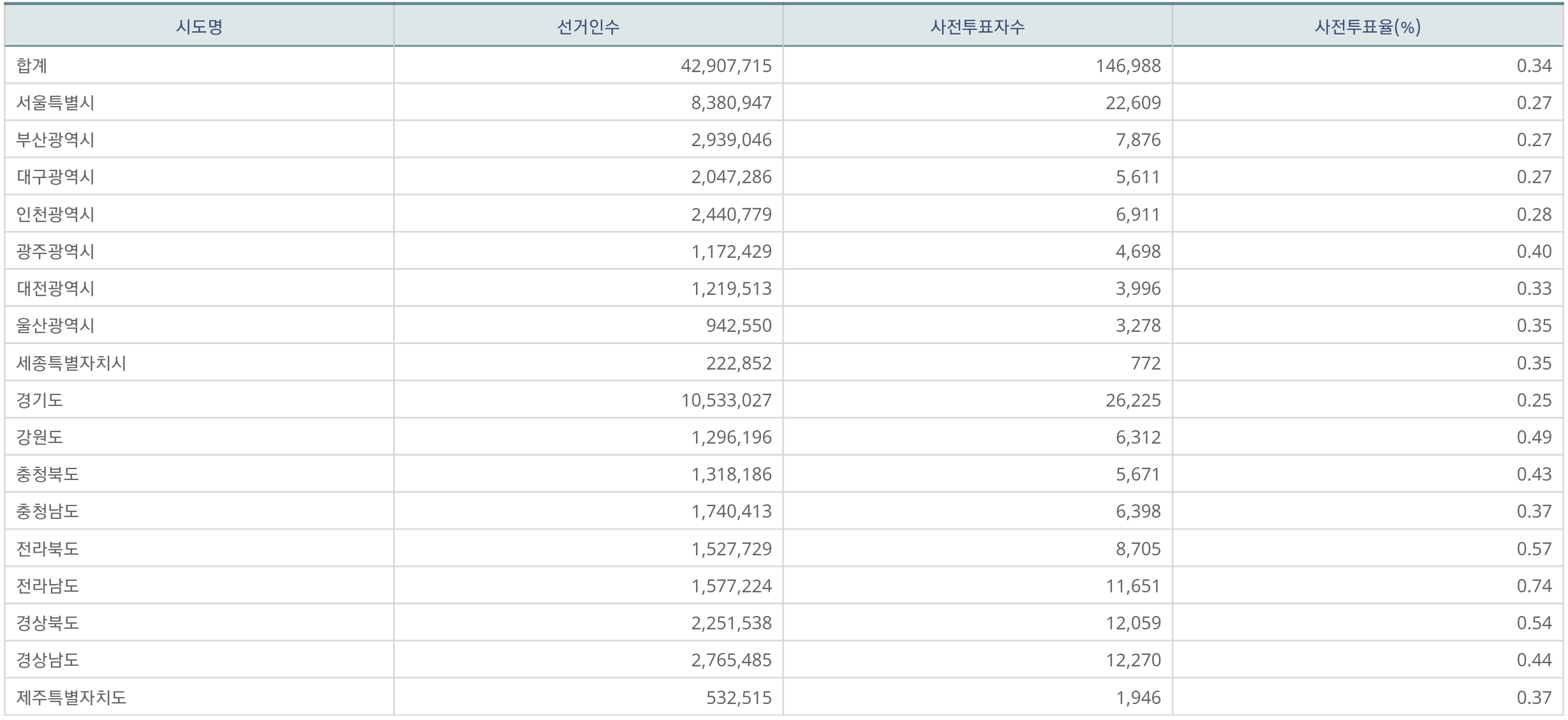Click the 사전투표율(%) column header
The height and width of the screenshot is (720, 1568).
[x=1367, y=27]
